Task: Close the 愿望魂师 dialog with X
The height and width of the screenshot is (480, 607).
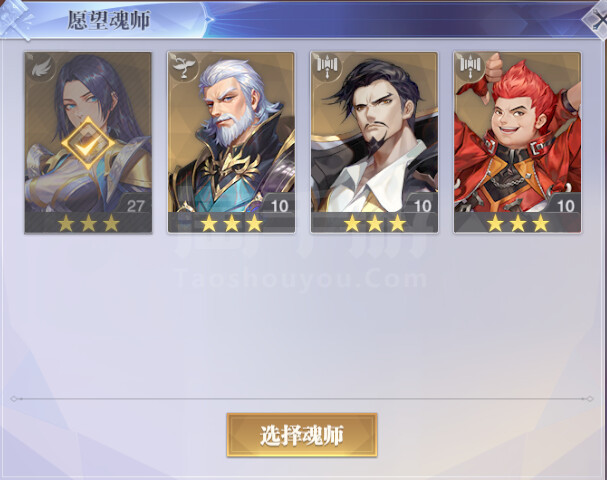Action: tap(595, 20)
